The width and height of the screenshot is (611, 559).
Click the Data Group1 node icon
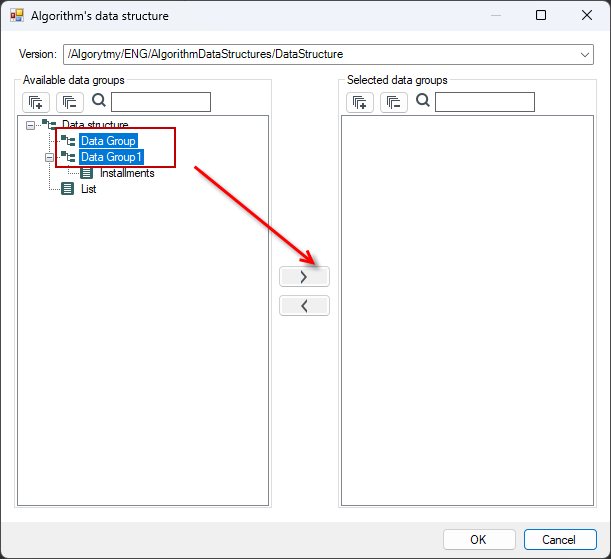68,157
